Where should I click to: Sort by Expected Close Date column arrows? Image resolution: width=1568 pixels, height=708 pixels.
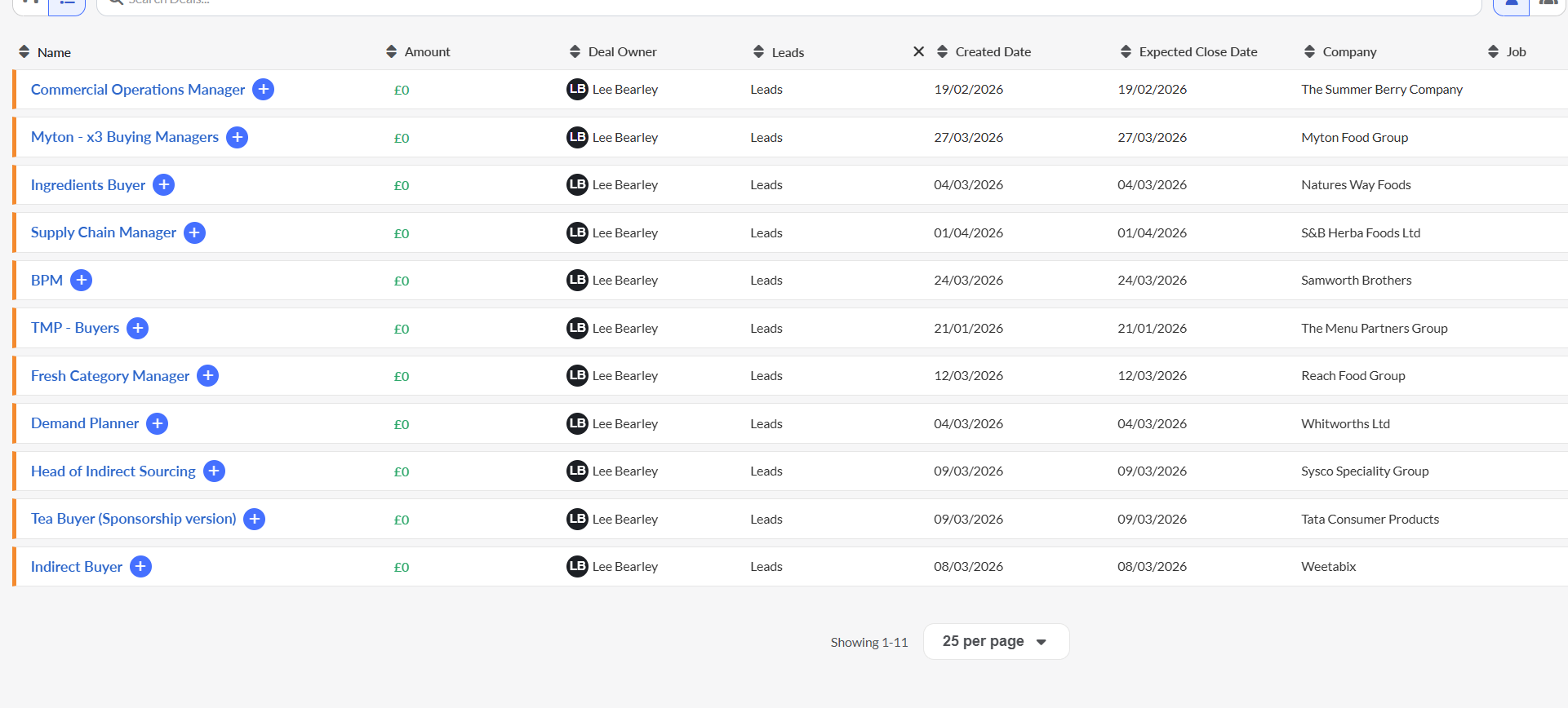click(x=1126, y=51)
